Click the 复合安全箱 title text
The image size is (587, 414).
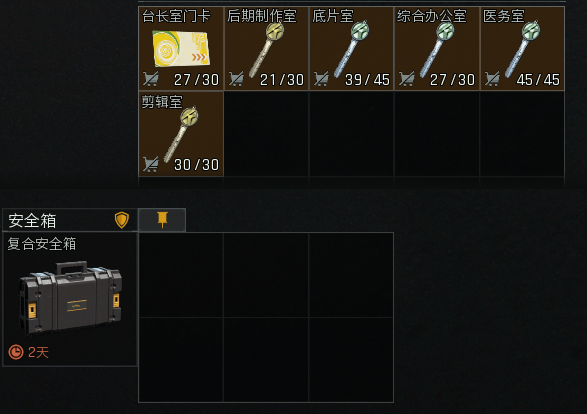[42, 244]
